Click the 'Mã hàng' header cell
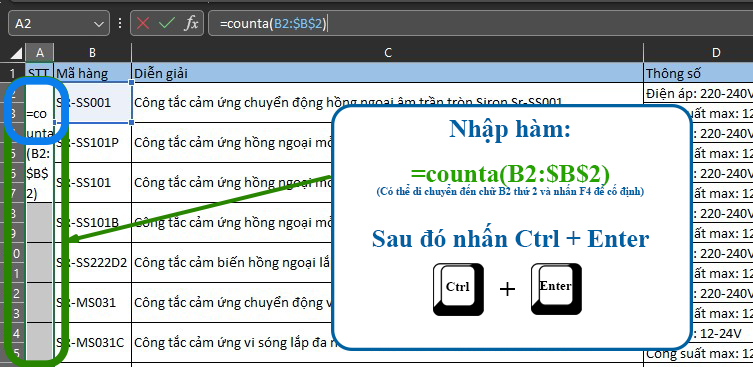Viewport: 753px width, 367px height. [92, 73]
